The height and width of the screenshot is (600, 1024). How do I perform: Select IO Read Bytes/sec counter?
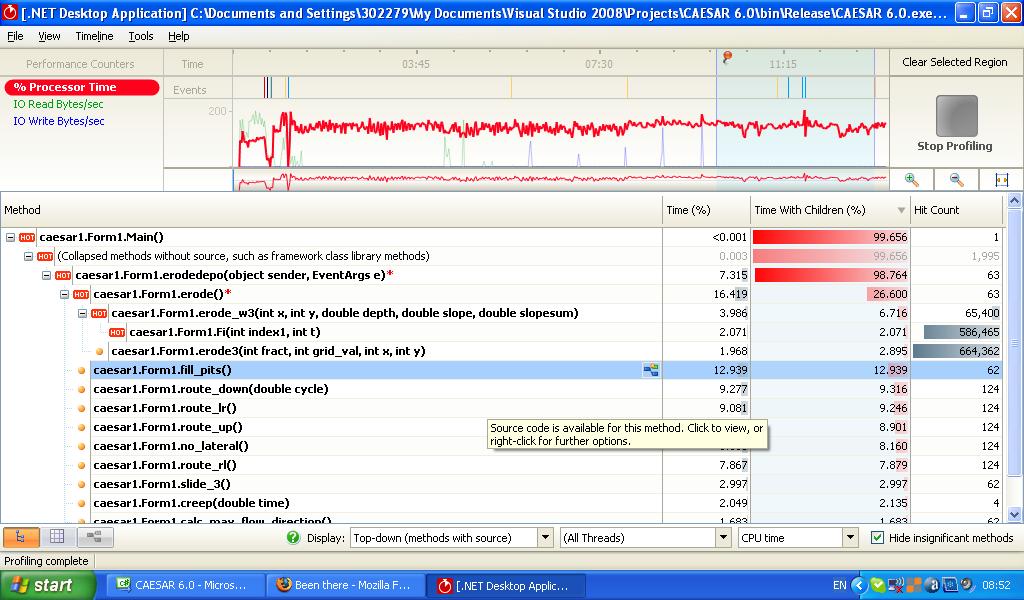point(58,104)
